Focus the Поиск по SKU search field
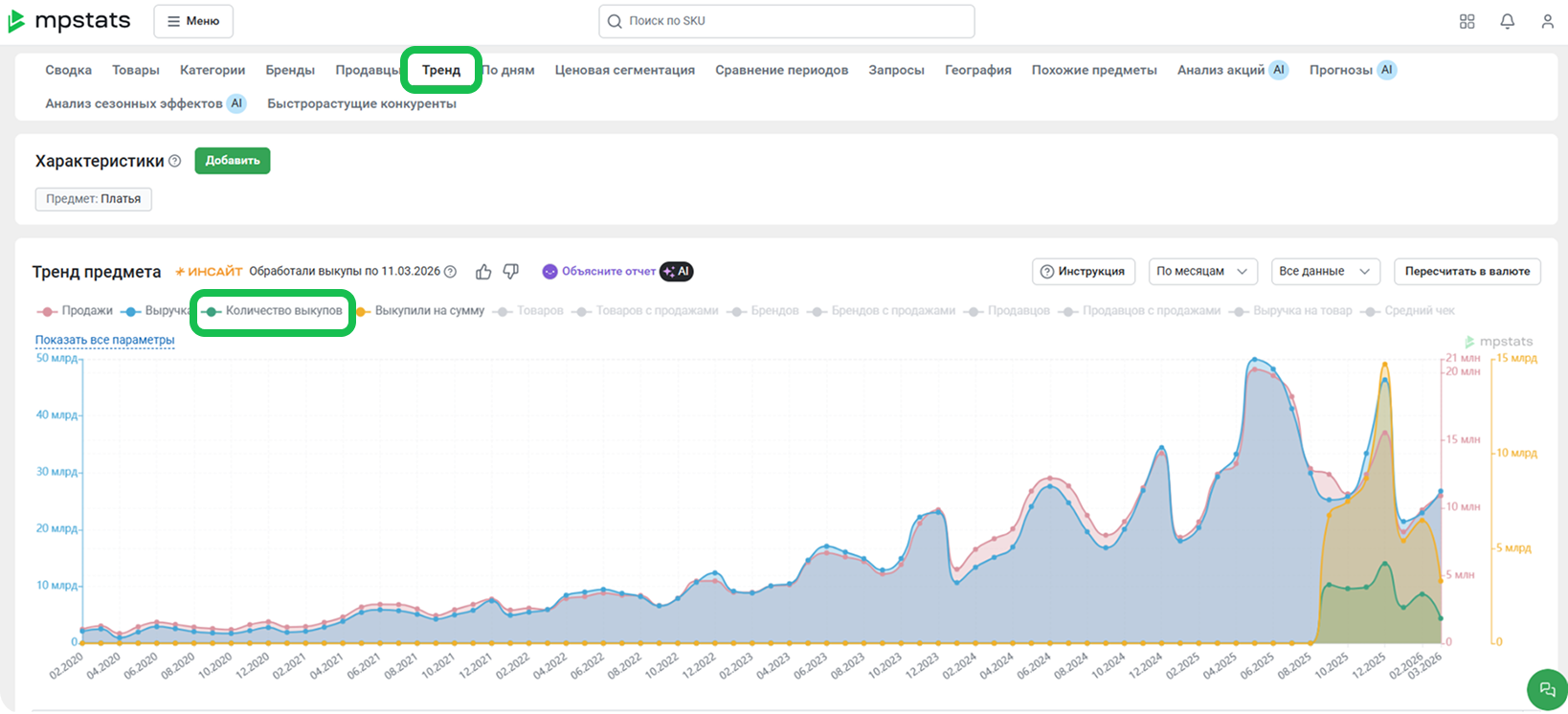1568x714 pixels. 786,21
